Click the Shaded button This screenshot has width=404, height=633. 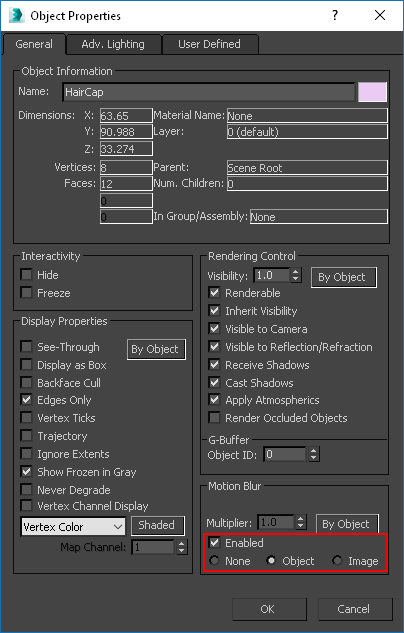(x=158, y=525)
